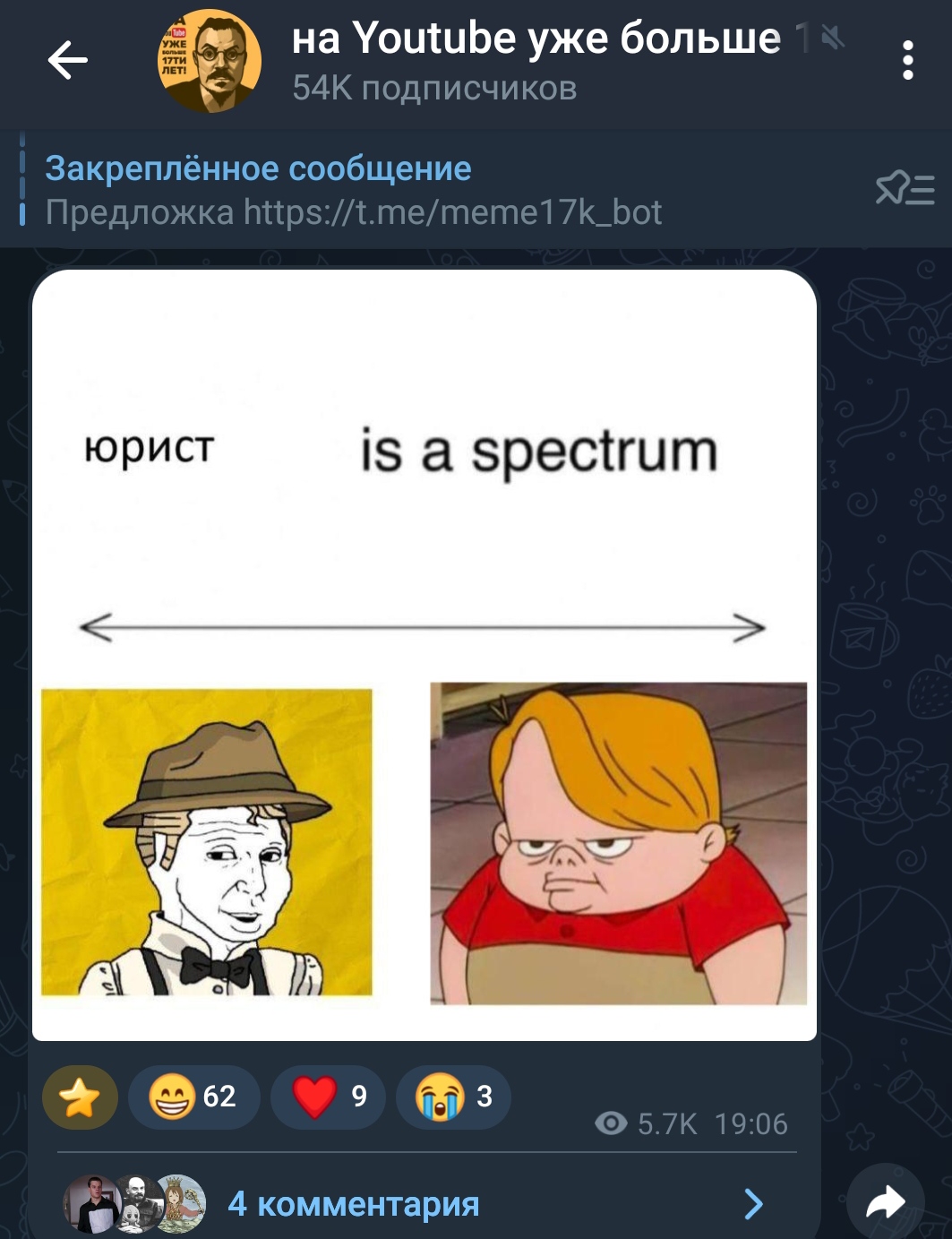952x1239 pixels.
Task: Tap the 54K subscribers subtitle
Action: [434, 88]
